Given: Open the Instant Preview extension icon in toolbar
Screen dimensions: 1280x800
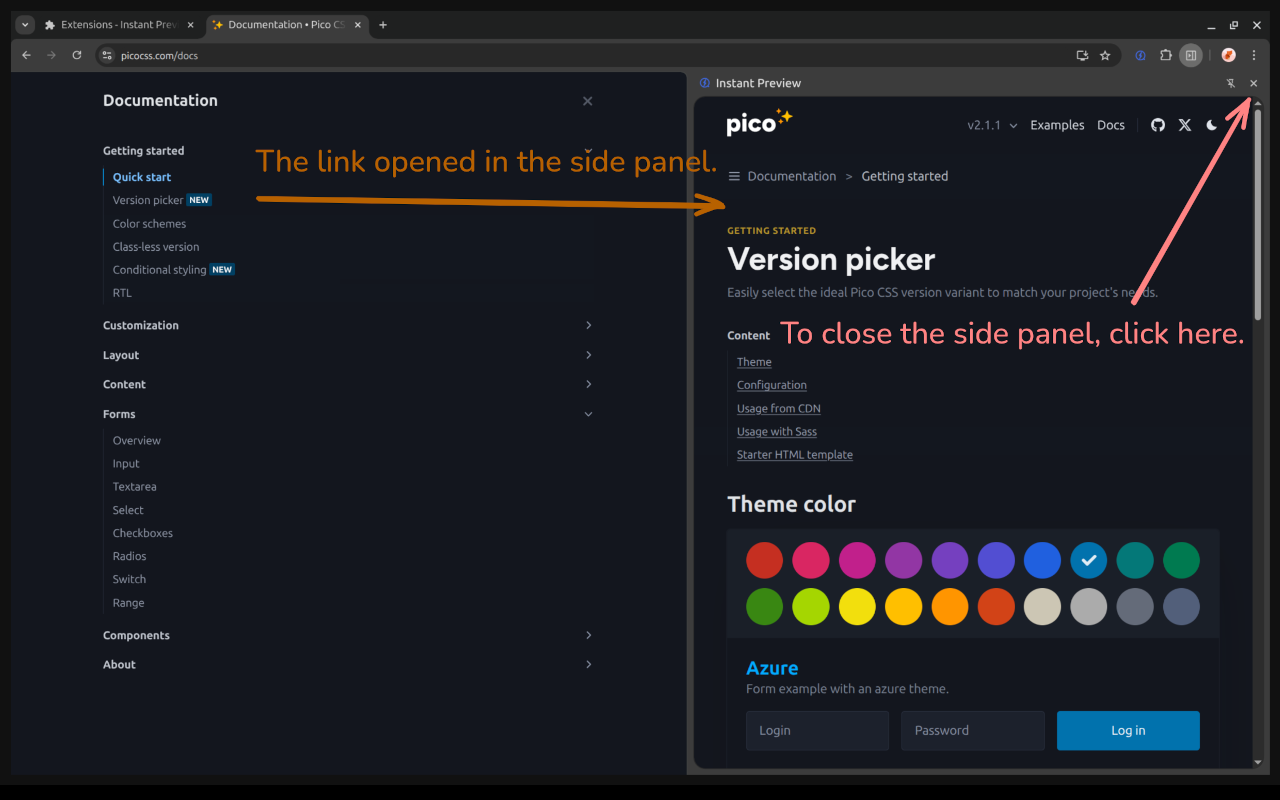Looking at the screenshot, I should point(1140,55).
